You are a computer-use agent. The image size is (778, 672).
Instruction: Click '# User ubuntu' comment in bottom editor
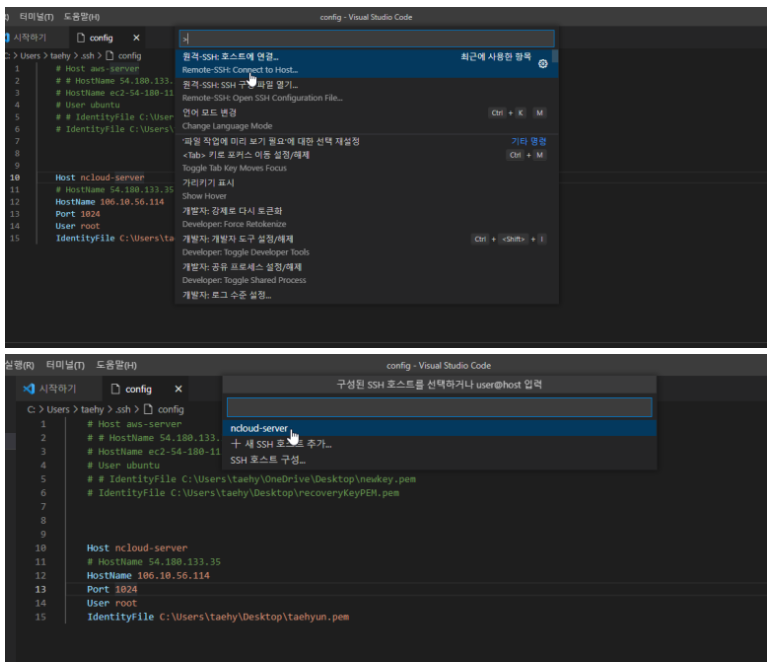(x=124, y=465)
